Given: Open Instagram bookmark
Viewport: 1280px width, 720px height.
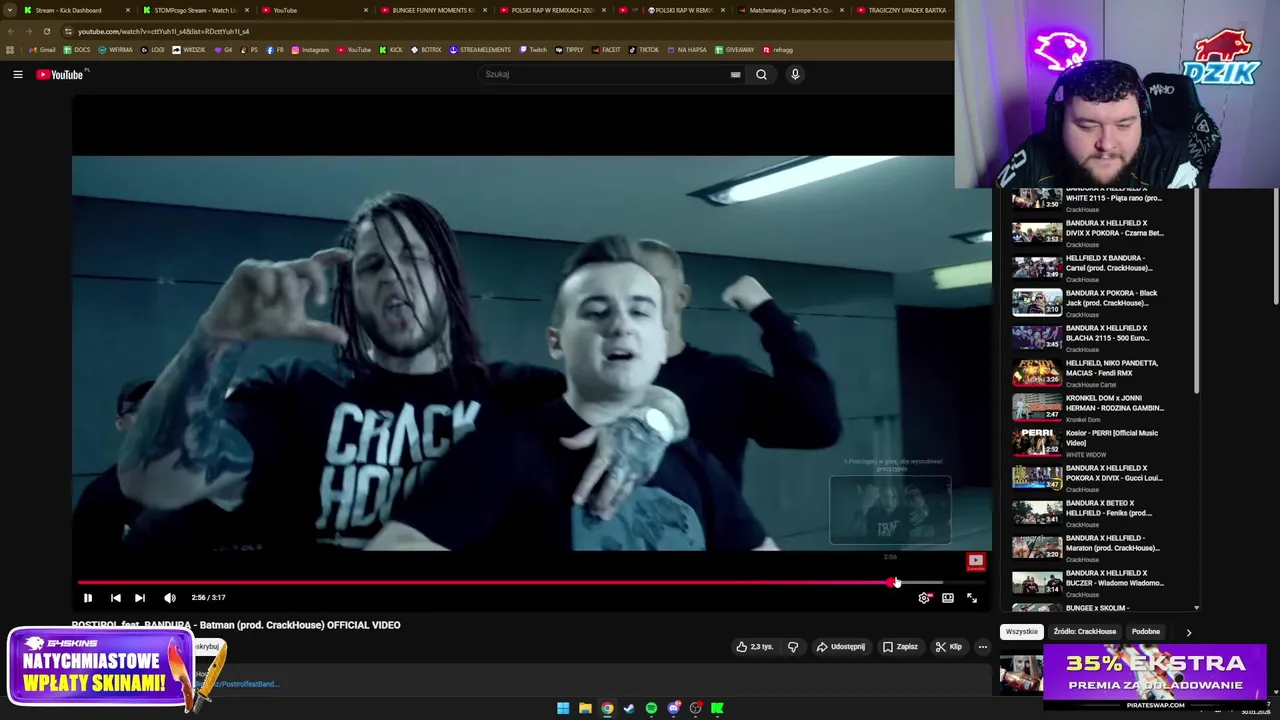Looking at the screenshot, I should tap(310, 49).
